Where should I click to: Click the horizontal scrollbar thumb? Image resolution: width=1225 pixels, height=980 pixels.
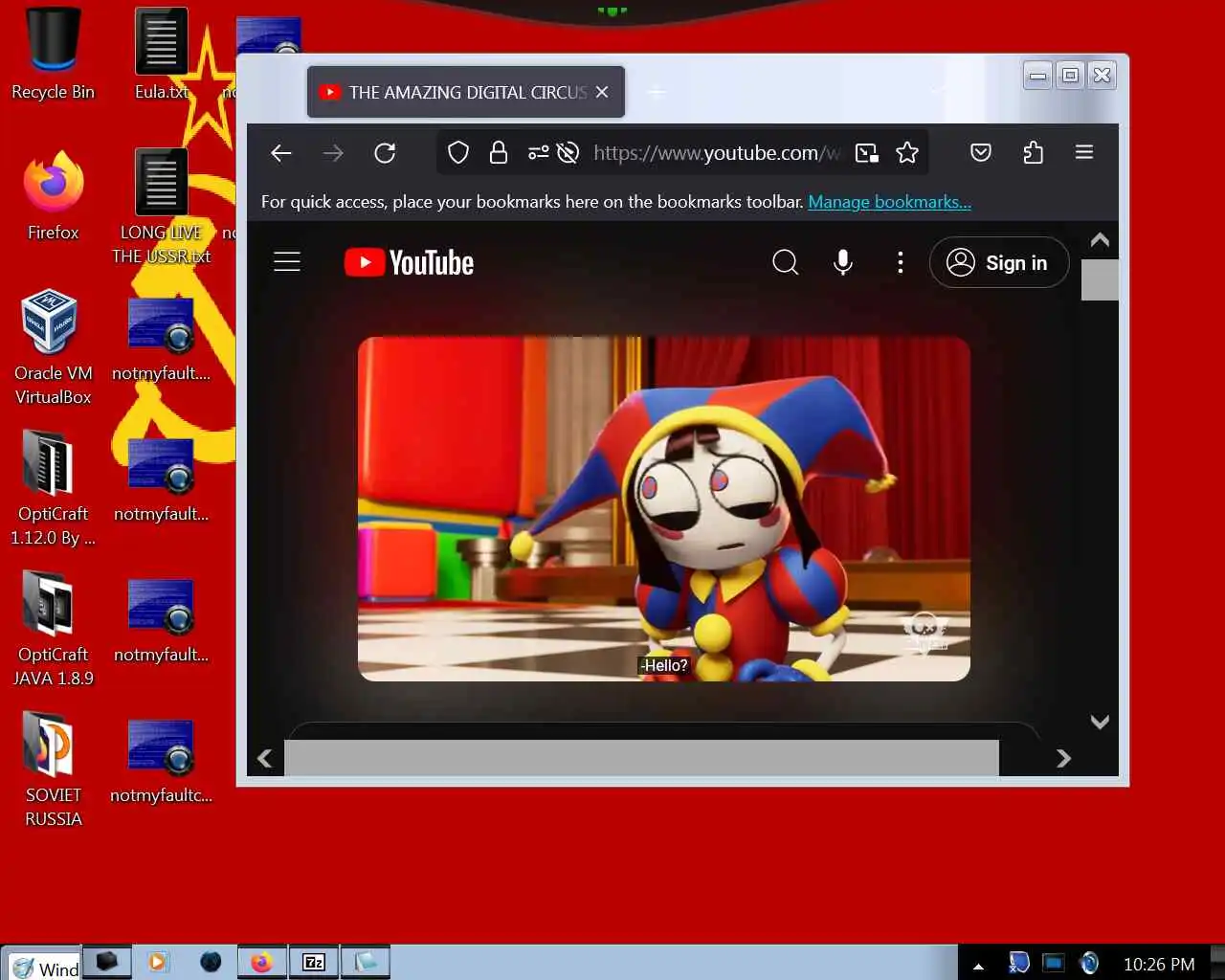(x=641, y=758)
